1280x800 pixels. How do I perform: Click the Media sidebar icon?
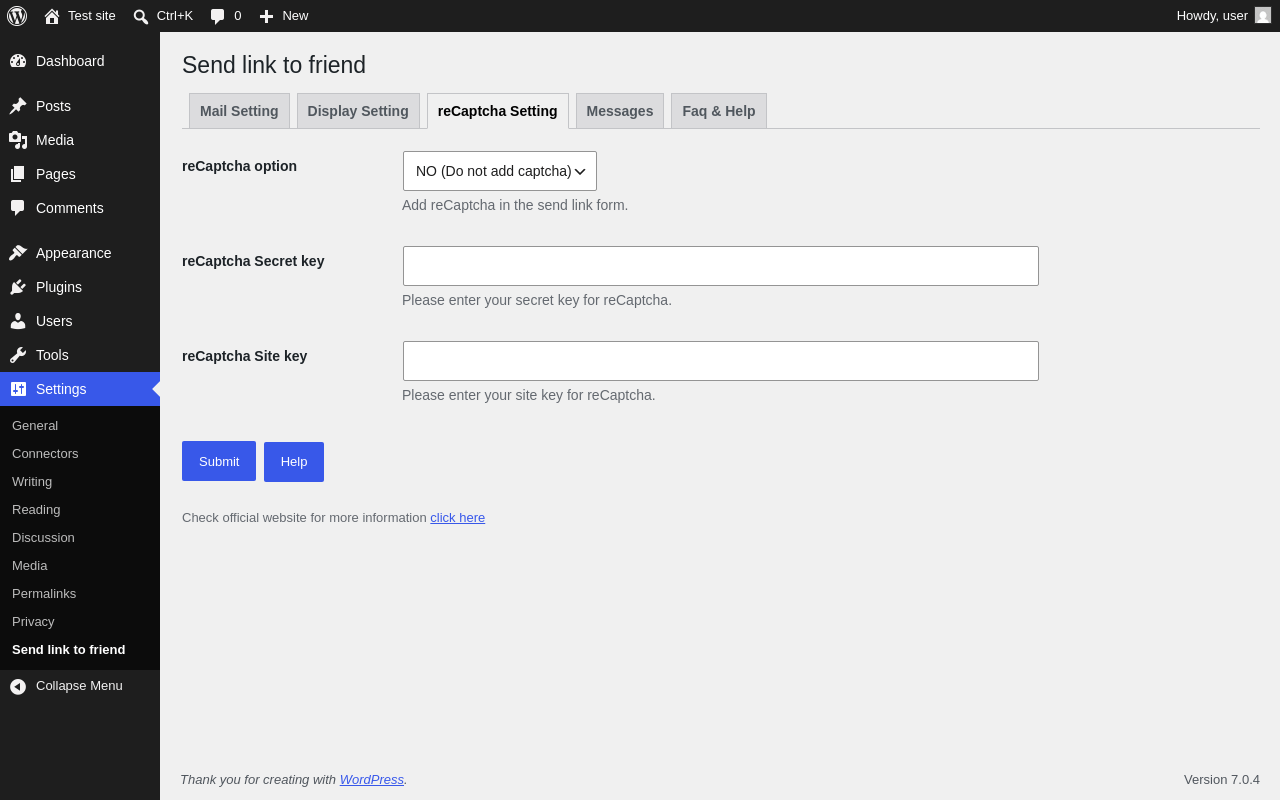click(18, 140)
